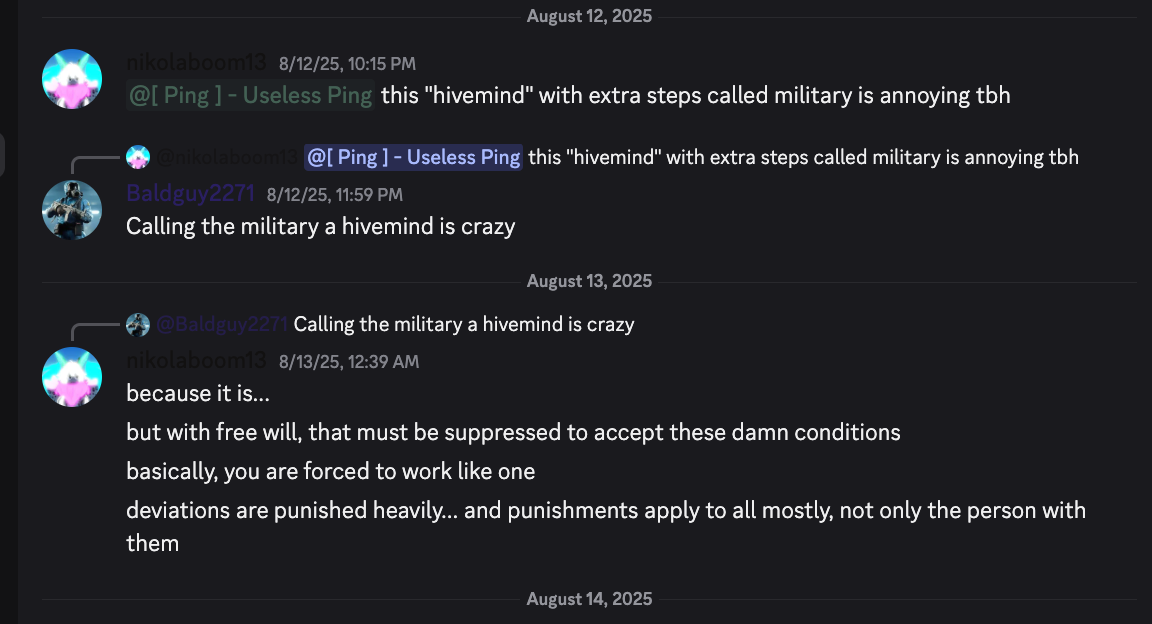Click the @Baldguy2271 name in the reply preview
The image size is (1152, 624).
pos(220,324)
